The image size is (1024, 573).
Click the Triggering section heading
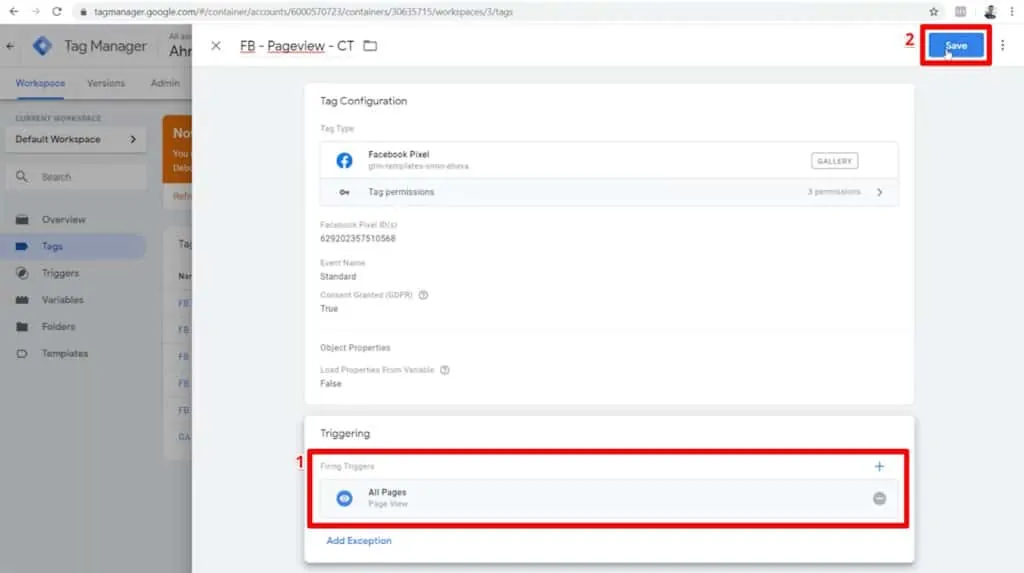(345, 434)
